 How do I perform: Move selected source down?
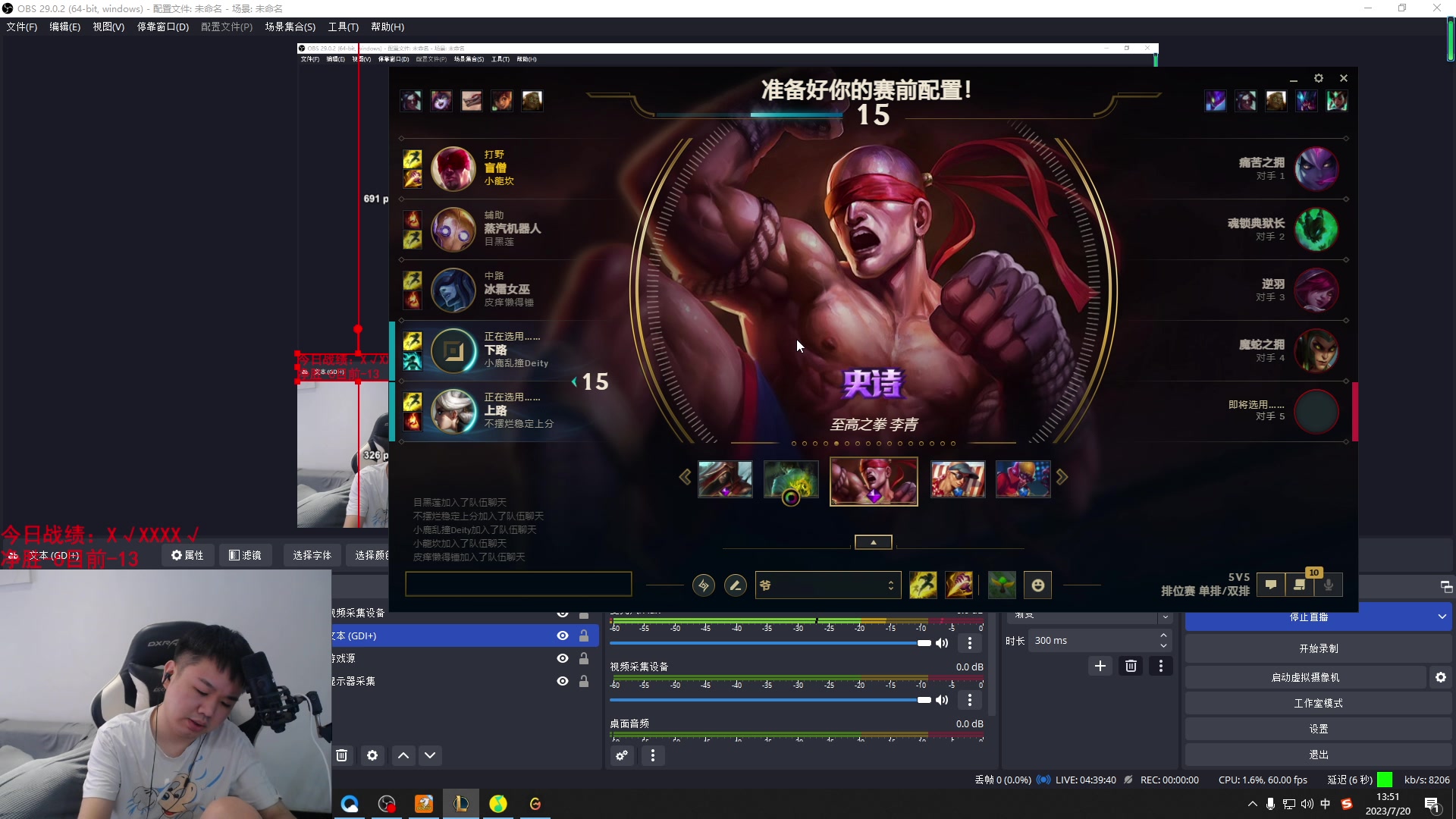[x=430, y=755]
